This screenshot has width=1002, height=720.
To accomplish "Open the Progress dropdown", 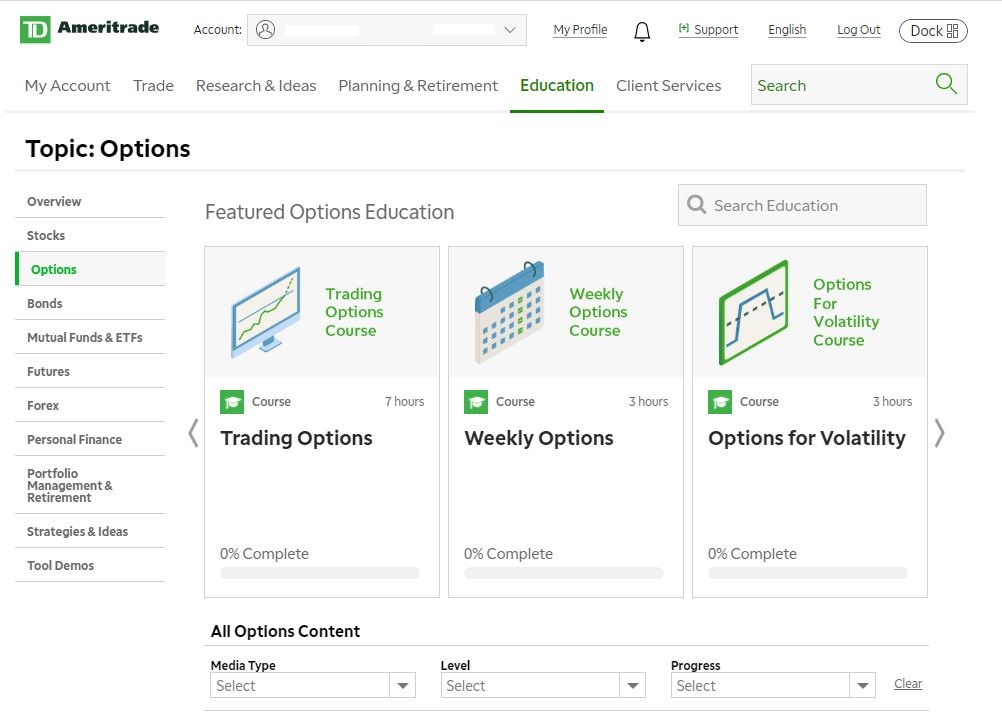I will point(773,685).
